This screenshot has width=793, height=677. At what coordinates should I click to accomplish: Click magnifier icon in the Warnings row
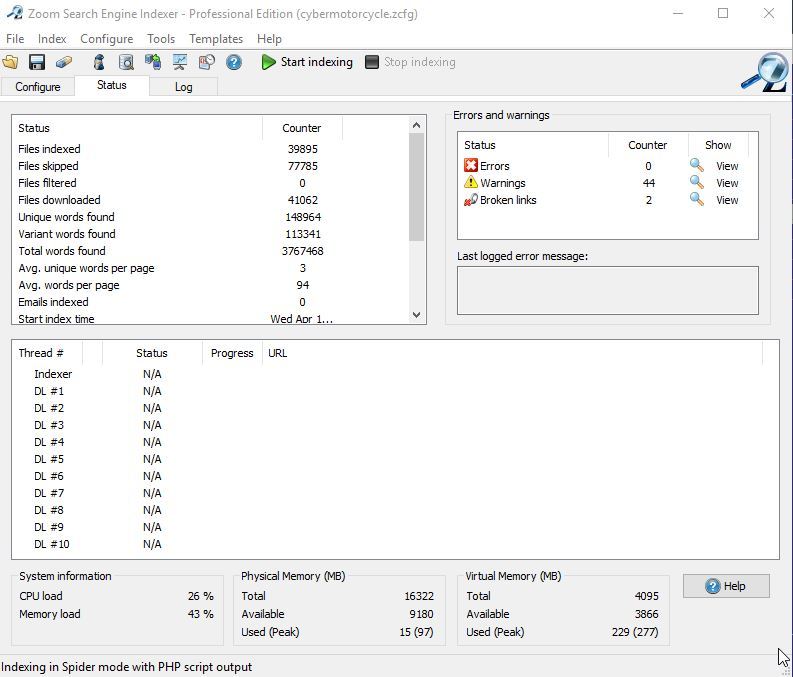coord(696,182)
